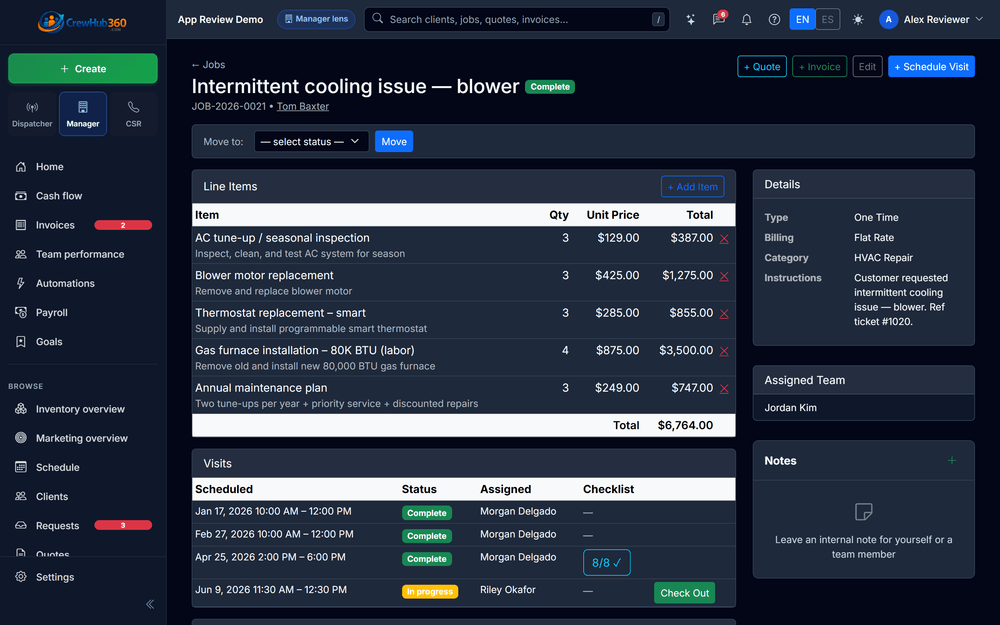Click the green Create button
The width and height of the screenshot is (1000, 625).
coord(83,68)
